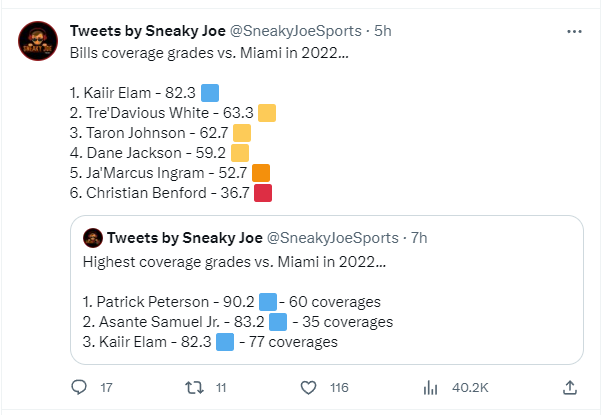Open the quoted tweet's 7h timestamp
This screenshot has height=415, width=610.
click(x=419, y=238)
